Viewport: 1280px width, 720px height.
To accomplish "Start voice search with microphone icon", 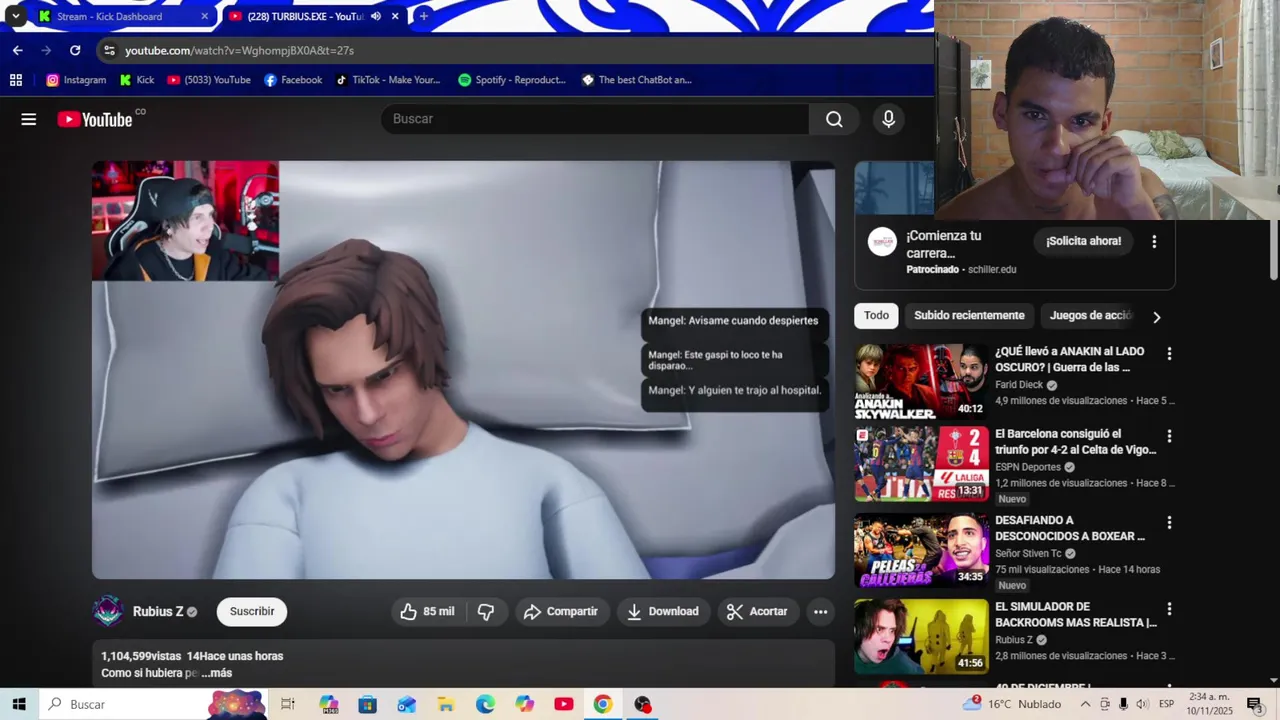I will [888, 119].
